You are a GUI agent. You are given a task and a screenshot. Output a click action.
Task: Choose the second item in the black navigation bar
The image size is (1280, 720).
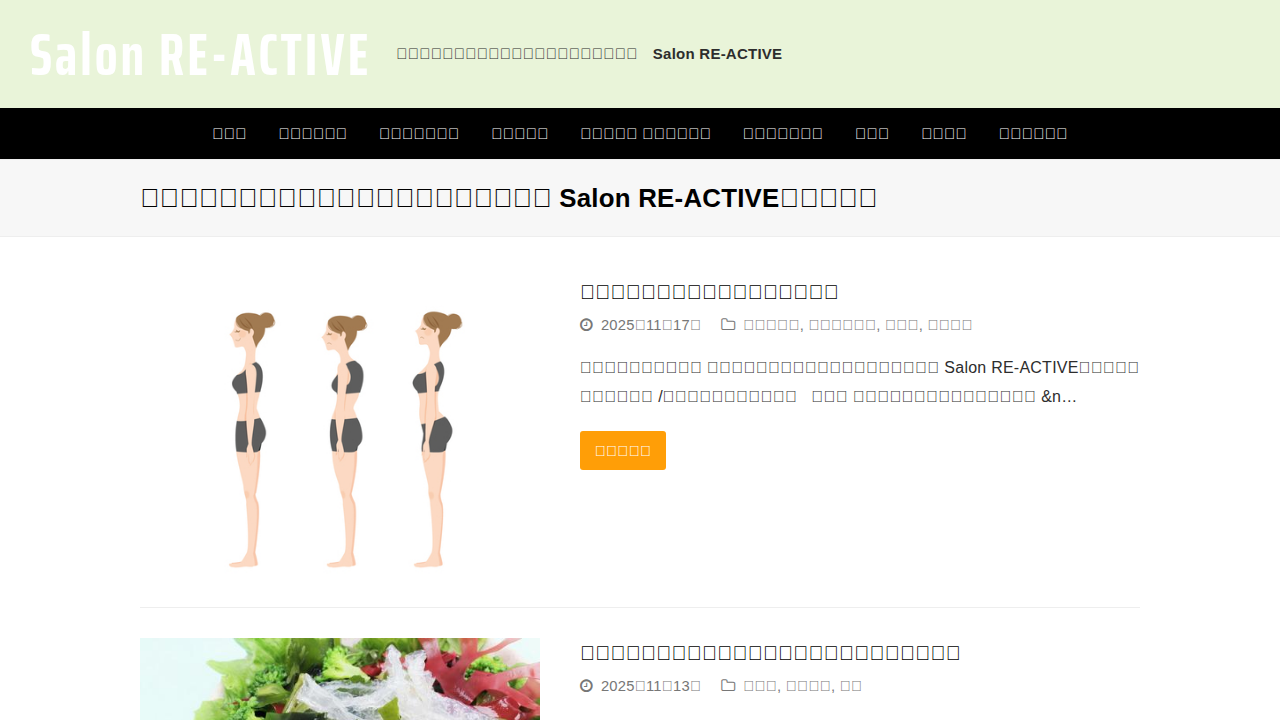tap(313, 133)
